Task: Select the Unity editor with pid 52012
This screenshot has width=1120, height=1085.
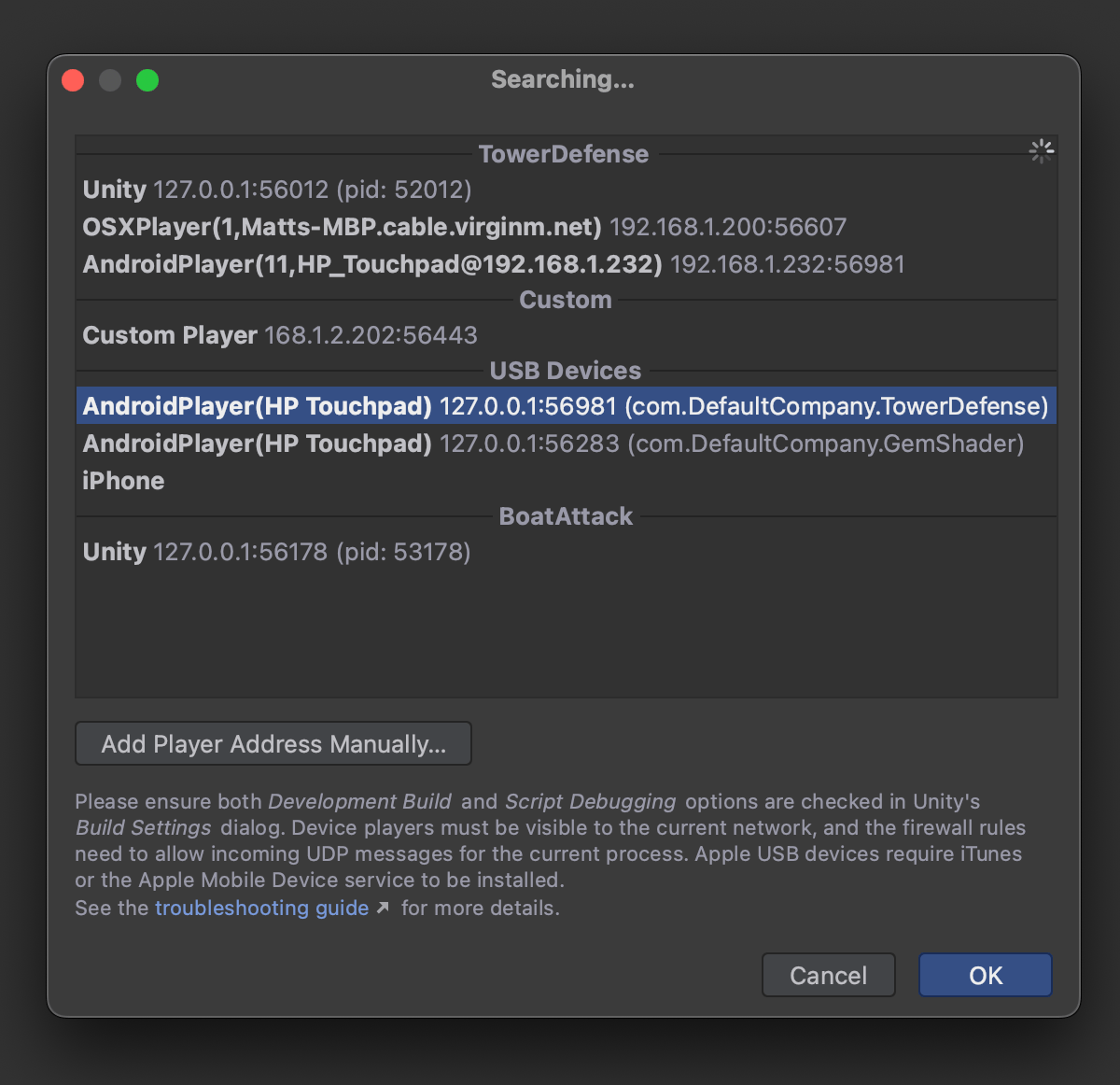Action: click(x=277, y=190)
